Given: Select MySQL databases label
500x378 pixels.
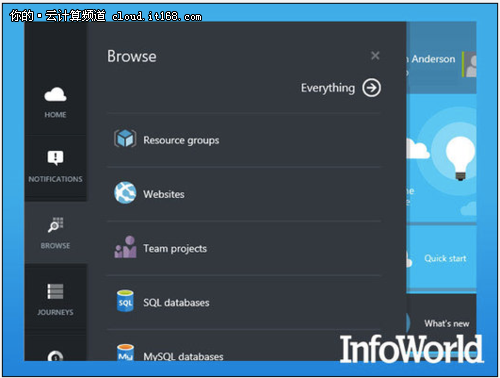Looking at the screenshot, I should 183,356.
